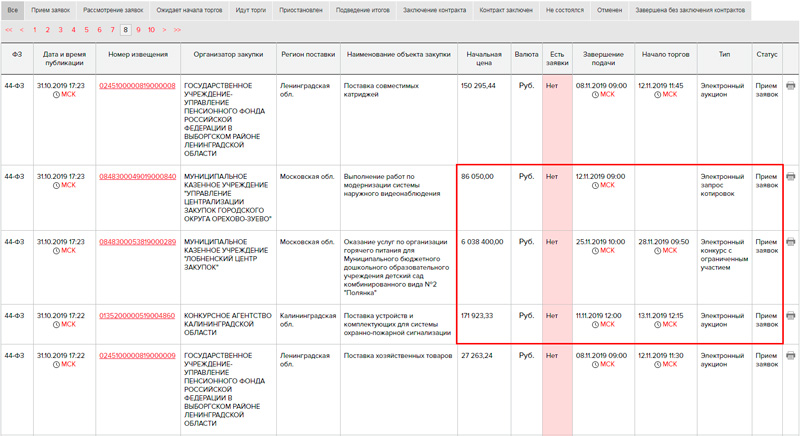Click clock icon under 25.11.2019 10:00
The height and width of the screenshot is (436, 800).
point(595,251)
